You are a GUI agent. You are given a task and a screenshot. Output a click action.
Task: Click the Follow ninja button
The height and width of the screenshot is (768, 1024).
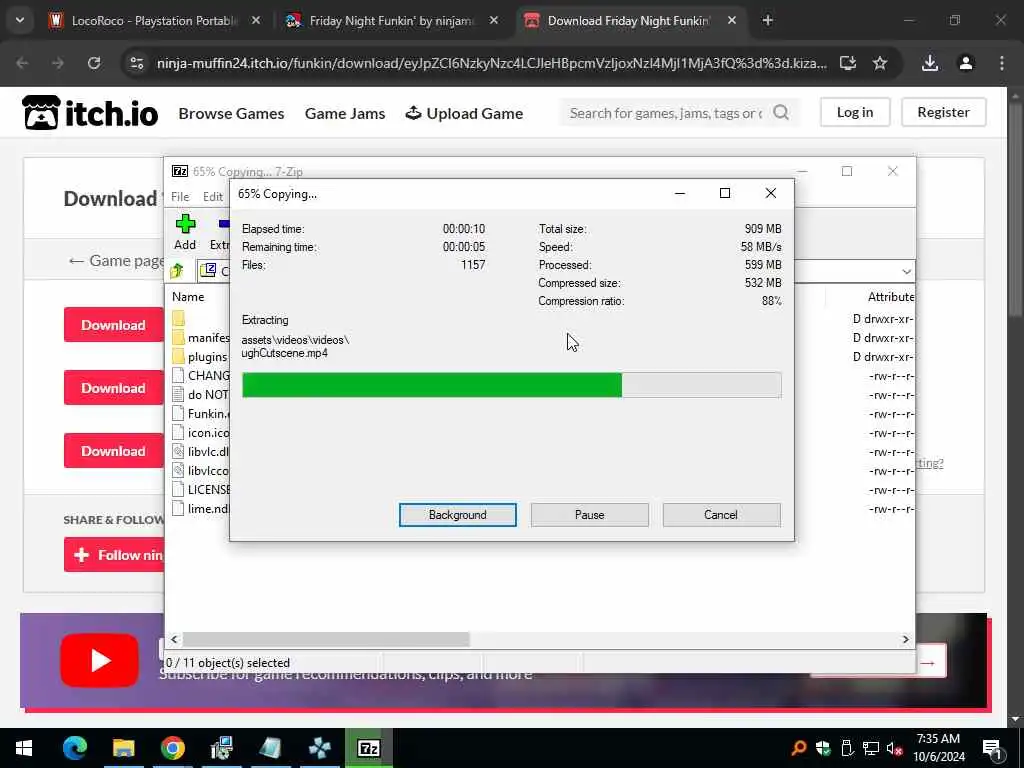coord(114,554)
